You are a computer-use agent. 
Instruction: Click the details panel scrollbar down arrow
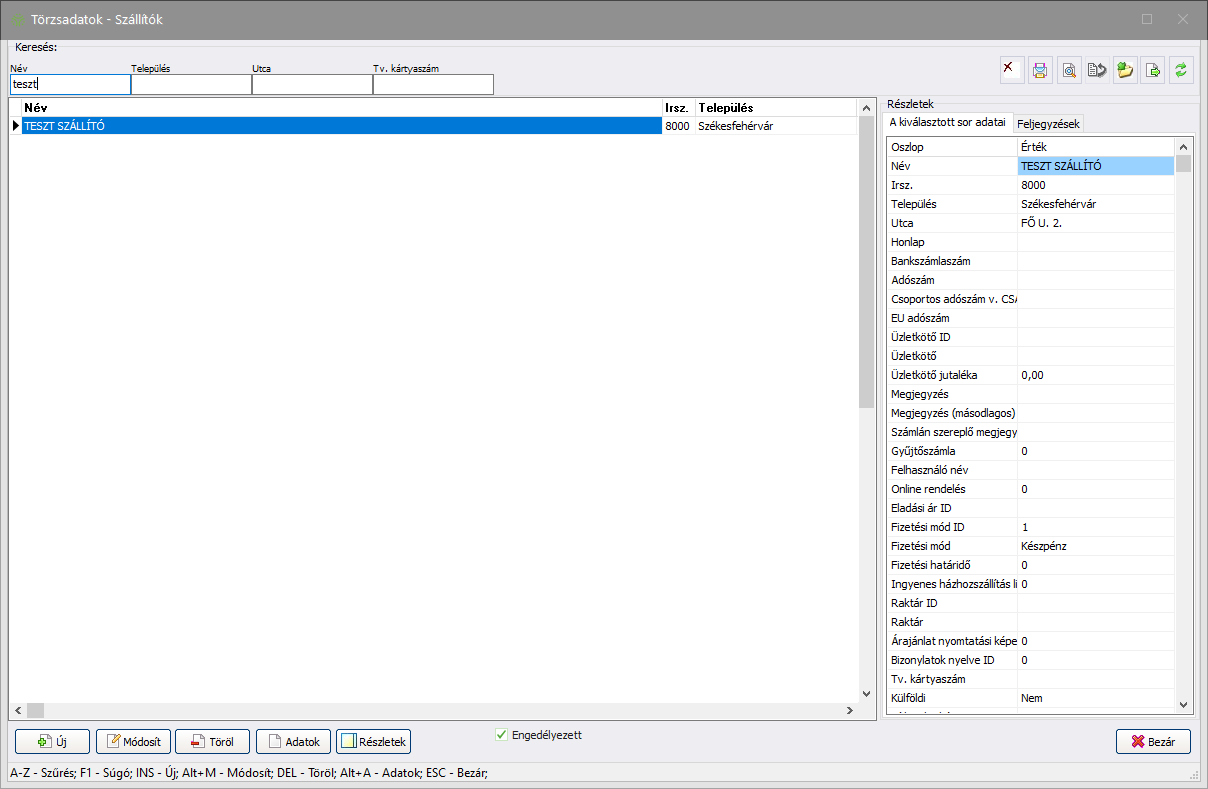1183,704
